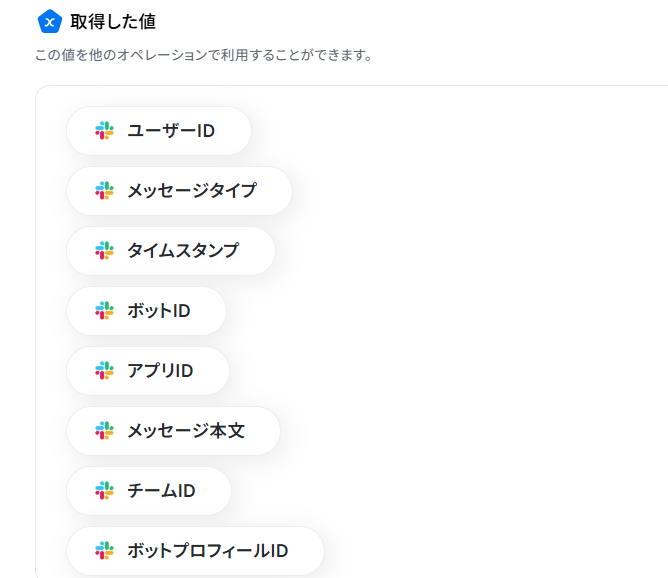Viewport: 668px width, 578px height.
Task: Select the アプリID value chip
Action: click(148, 371)
